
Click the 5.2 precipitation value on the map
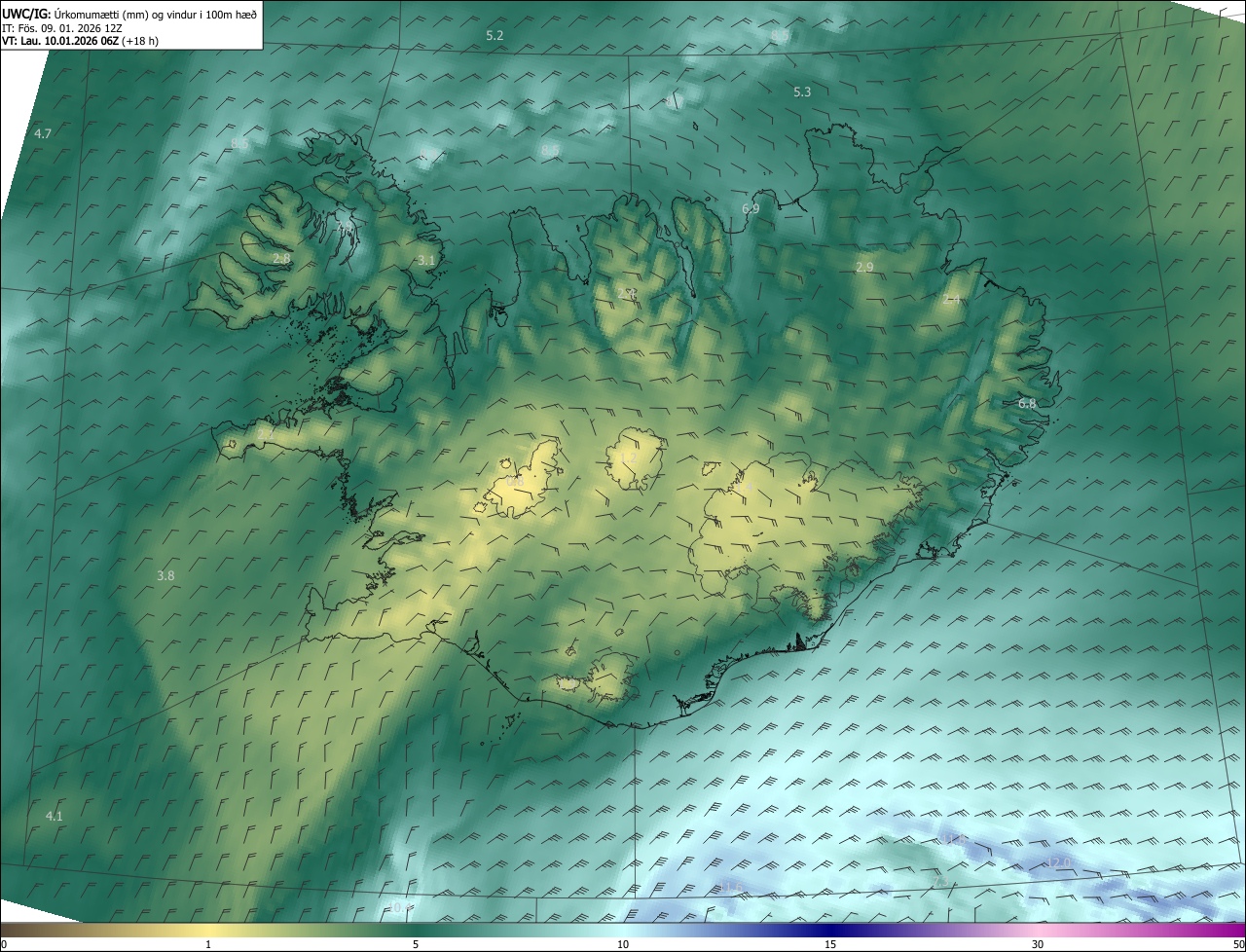point(495,35)
